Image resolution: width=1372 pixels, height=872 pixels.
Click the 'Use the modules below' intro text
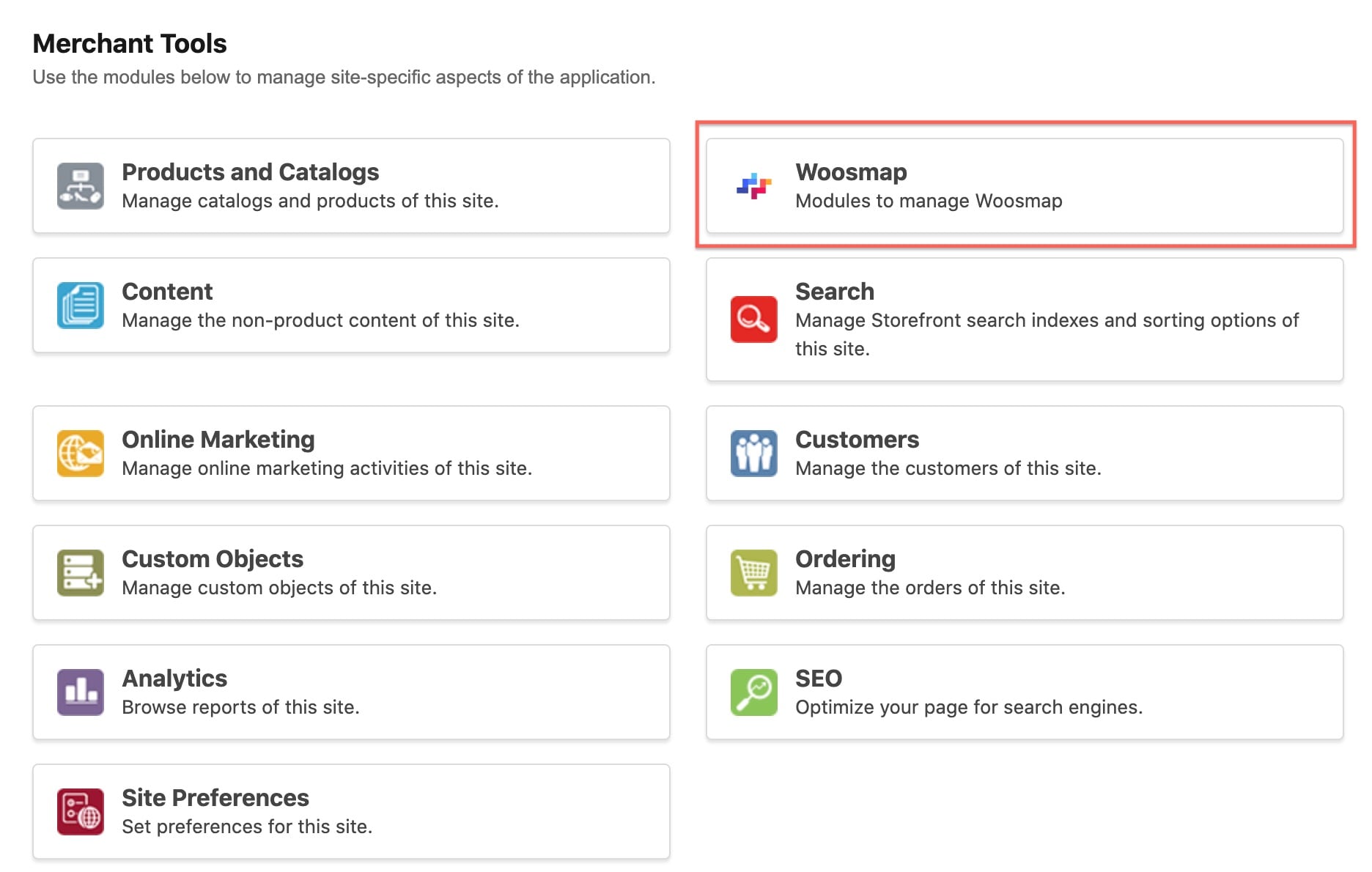click(x=344, y=77)
